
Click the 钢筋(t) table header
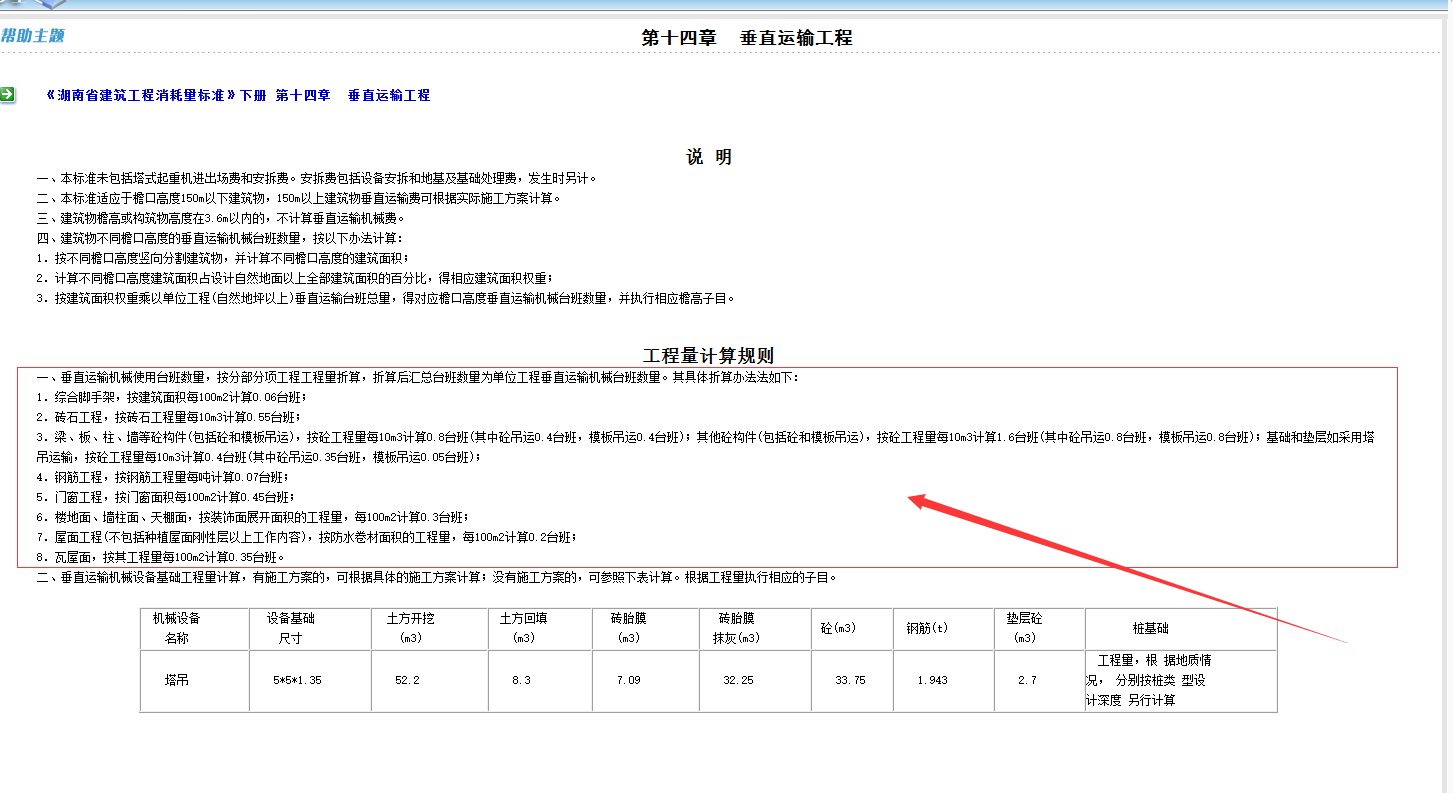point(944,628)
